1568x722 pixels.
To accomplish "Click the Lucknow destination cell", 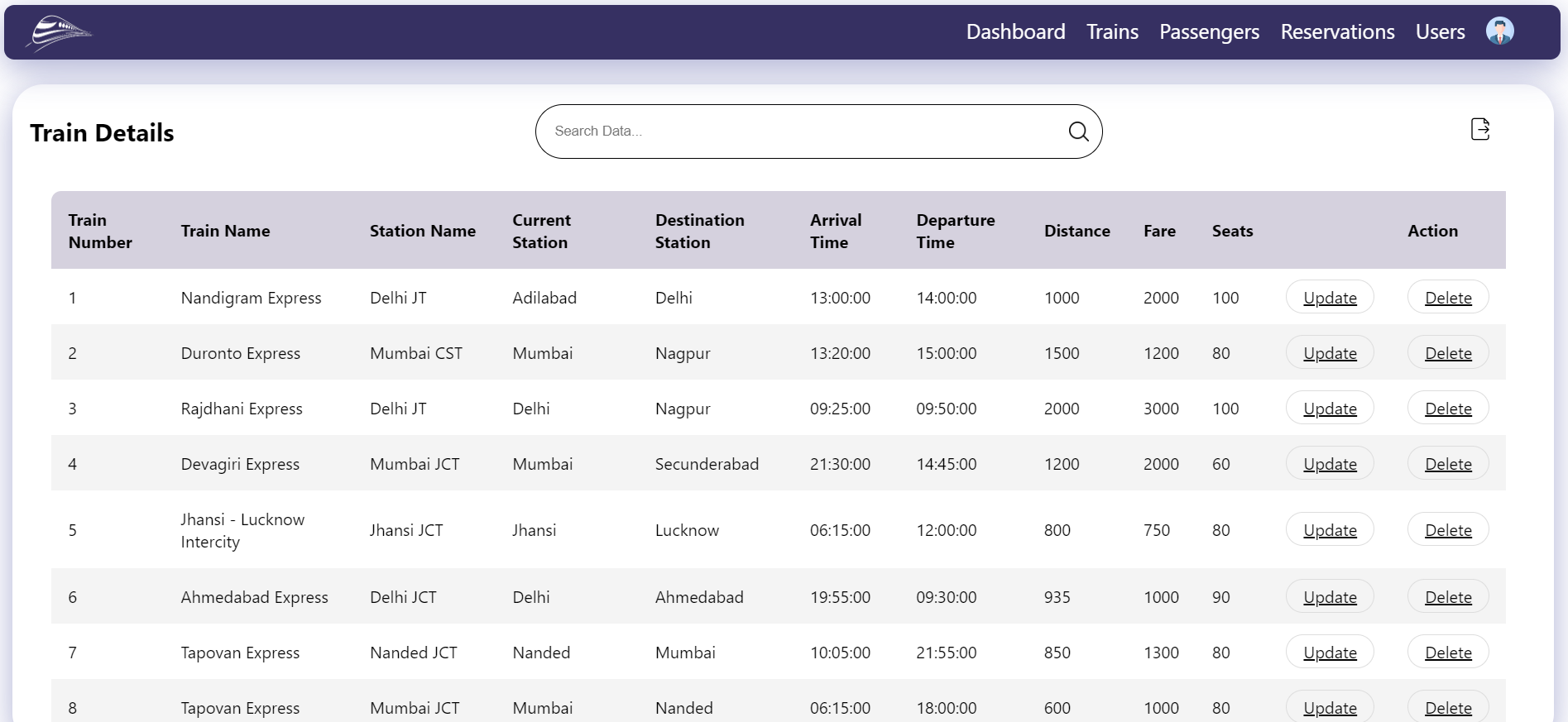I will click(687, 530).
